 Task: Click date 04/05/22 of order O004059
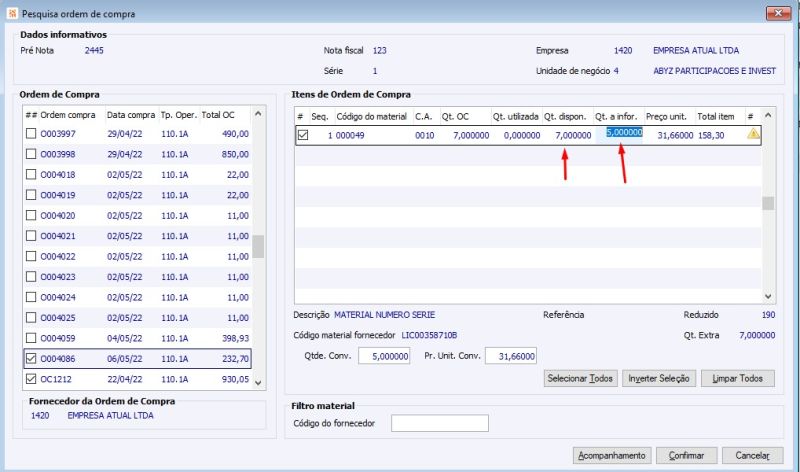pos(124,338)
